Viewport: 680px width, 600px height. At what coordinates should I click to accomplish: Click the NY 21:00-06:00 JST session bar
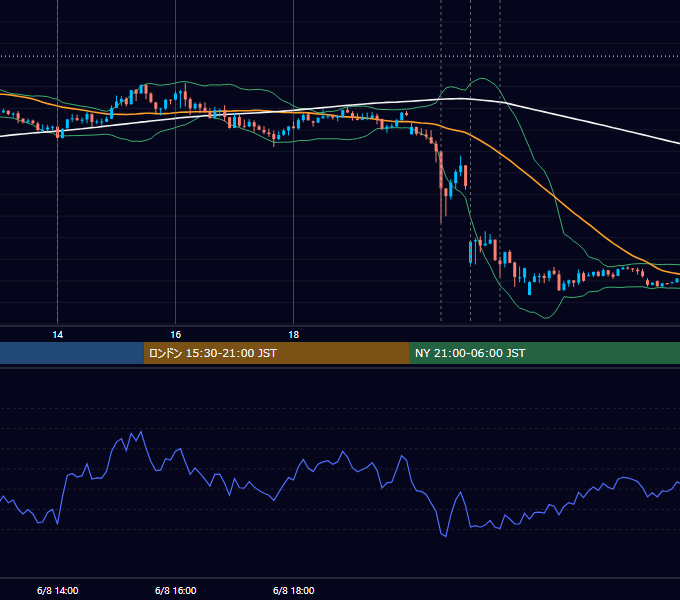(x=544, y=353)
